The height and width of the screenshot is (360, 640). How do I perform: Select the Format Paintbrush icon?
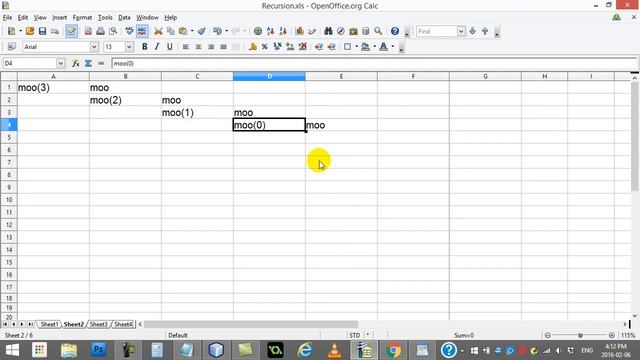[201, 31]
